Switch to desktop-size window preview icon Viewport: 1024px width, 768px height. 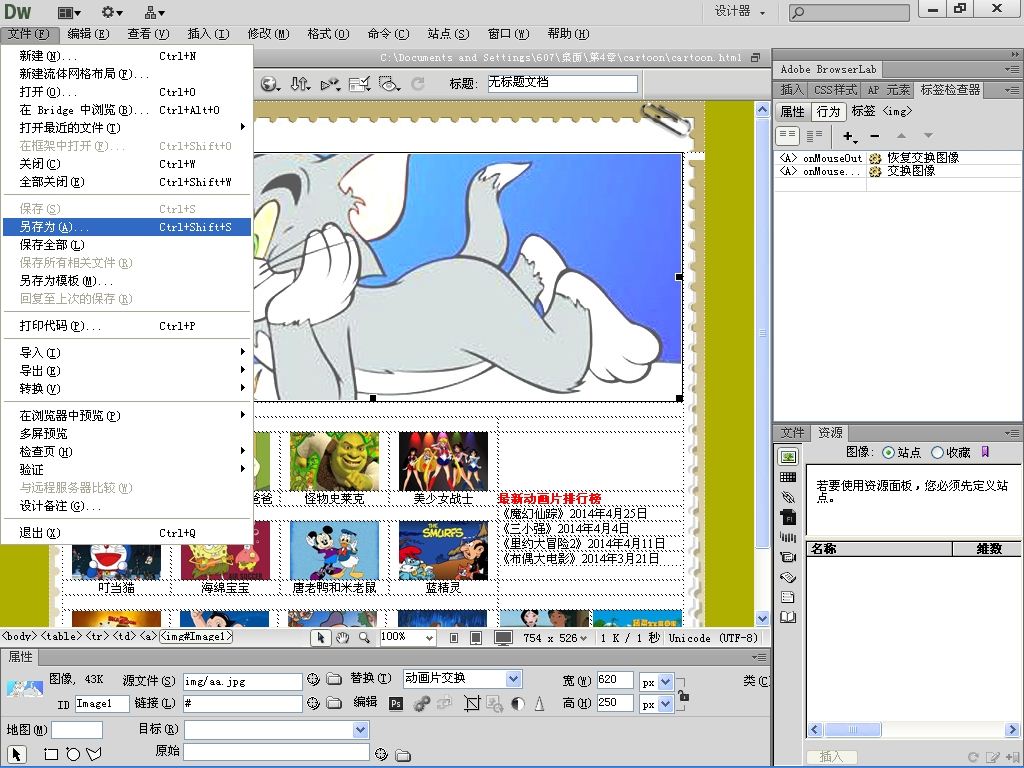[x=503, y=638]
